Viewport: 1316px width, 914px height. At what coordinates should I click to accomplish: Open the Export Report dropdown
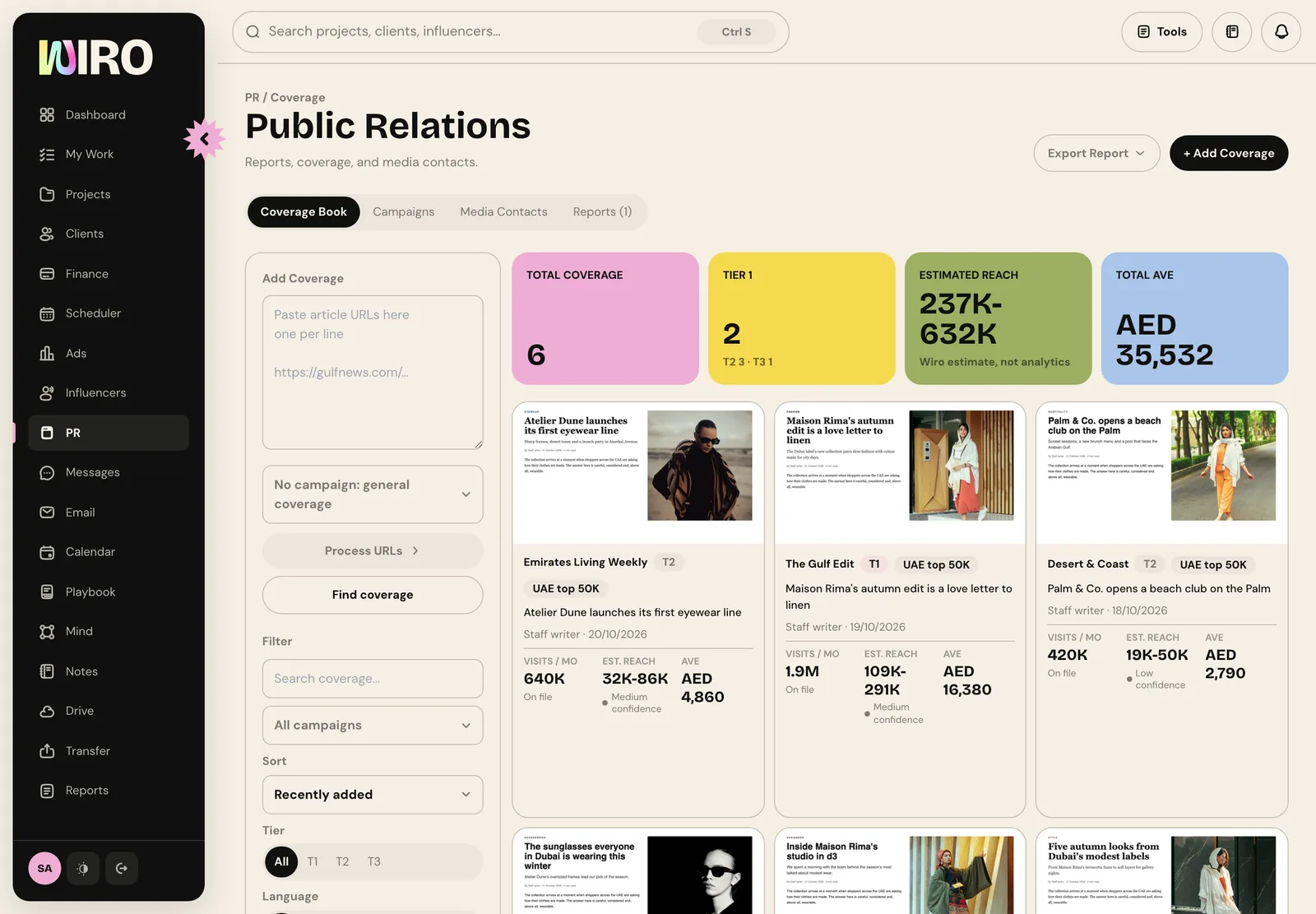coord(1096,153)
